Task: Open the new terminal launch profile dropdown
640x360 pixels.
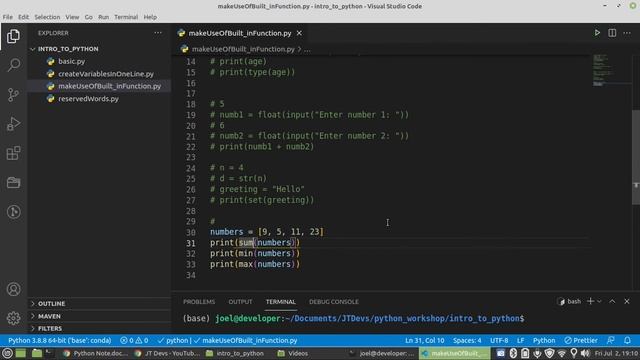Action: (x=599, y=301)
